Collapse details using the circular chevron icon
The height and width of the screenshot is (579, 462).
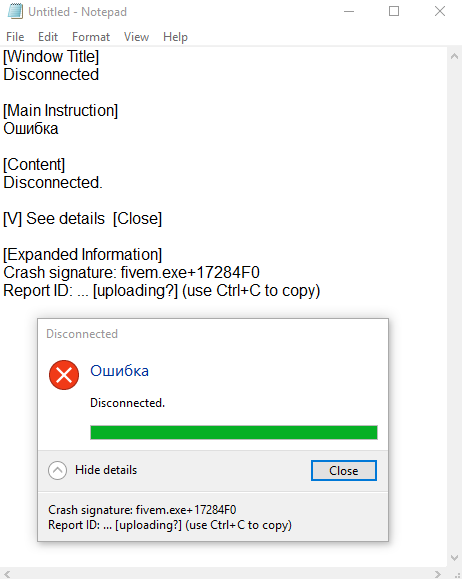[x=57, y=470]
